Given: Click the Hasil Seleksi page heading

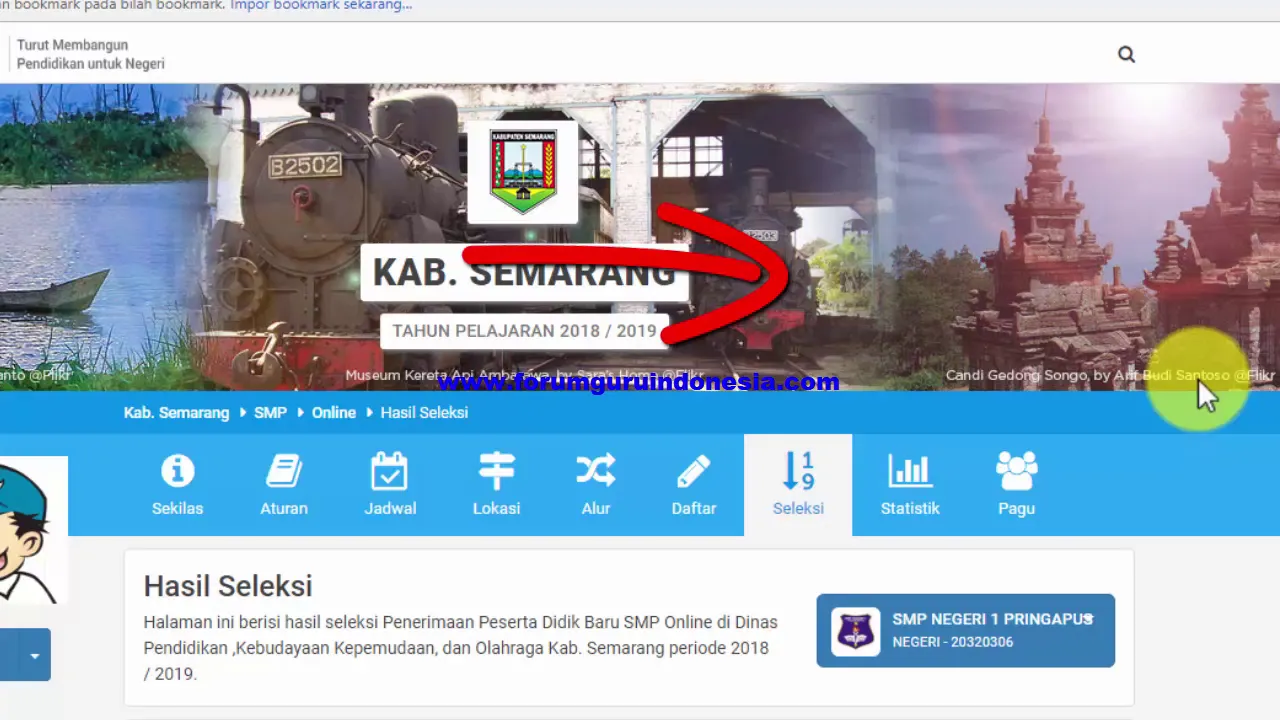Looking at the screenshot, I should point(228,586).
